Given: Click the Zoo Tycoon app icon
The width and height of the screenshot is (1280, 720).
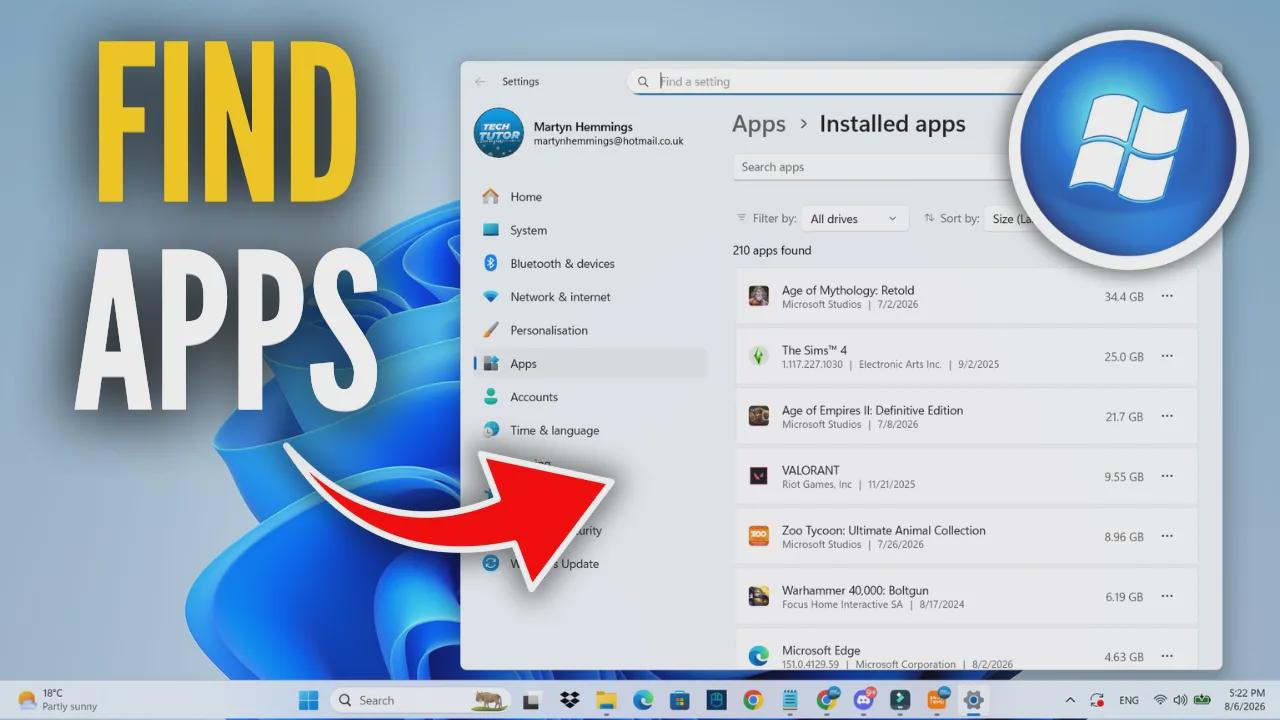Looking at the screenshot, I should (759, 536).
